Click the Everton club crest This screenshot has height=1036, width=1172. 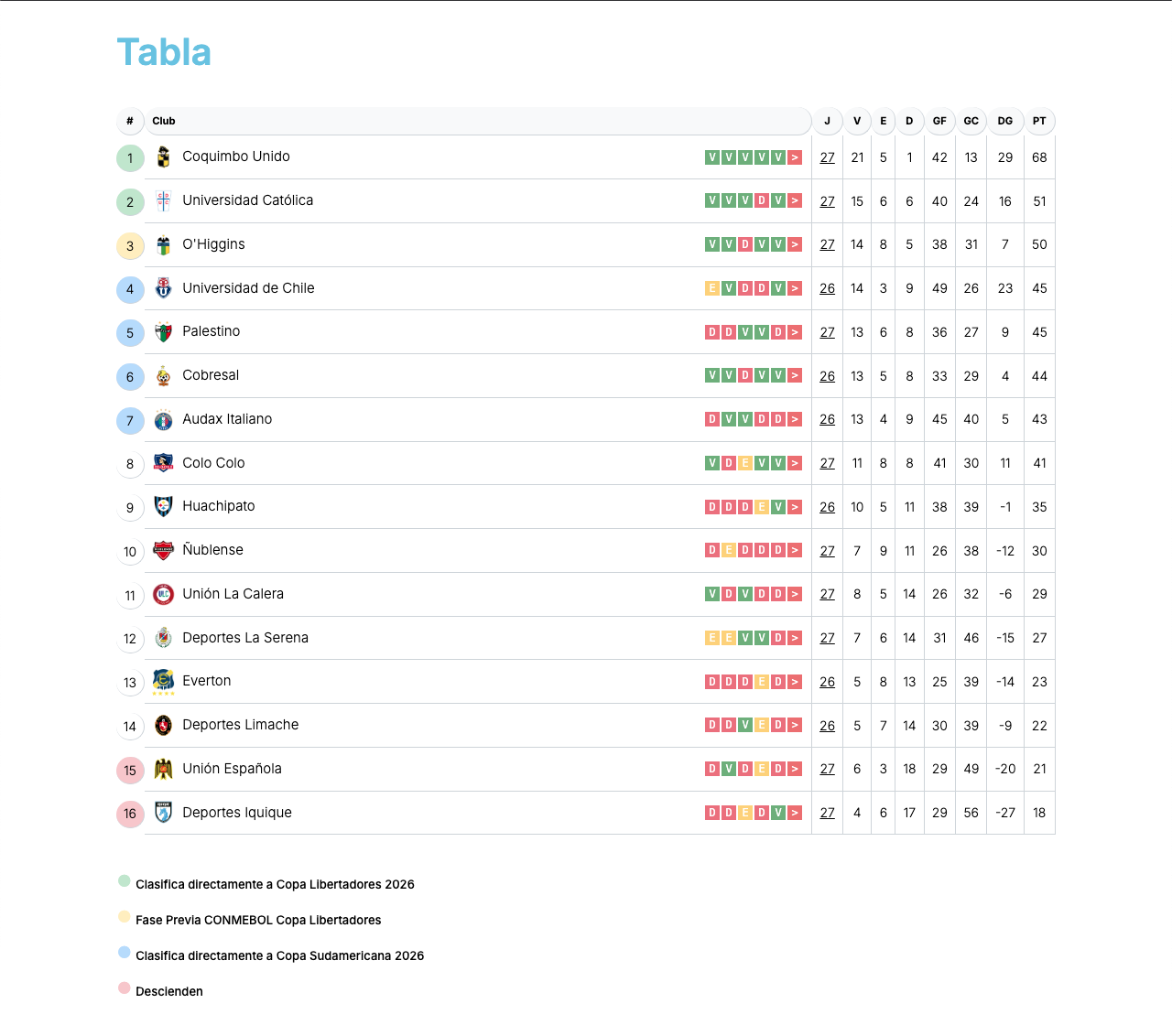(x=163, y=681)
